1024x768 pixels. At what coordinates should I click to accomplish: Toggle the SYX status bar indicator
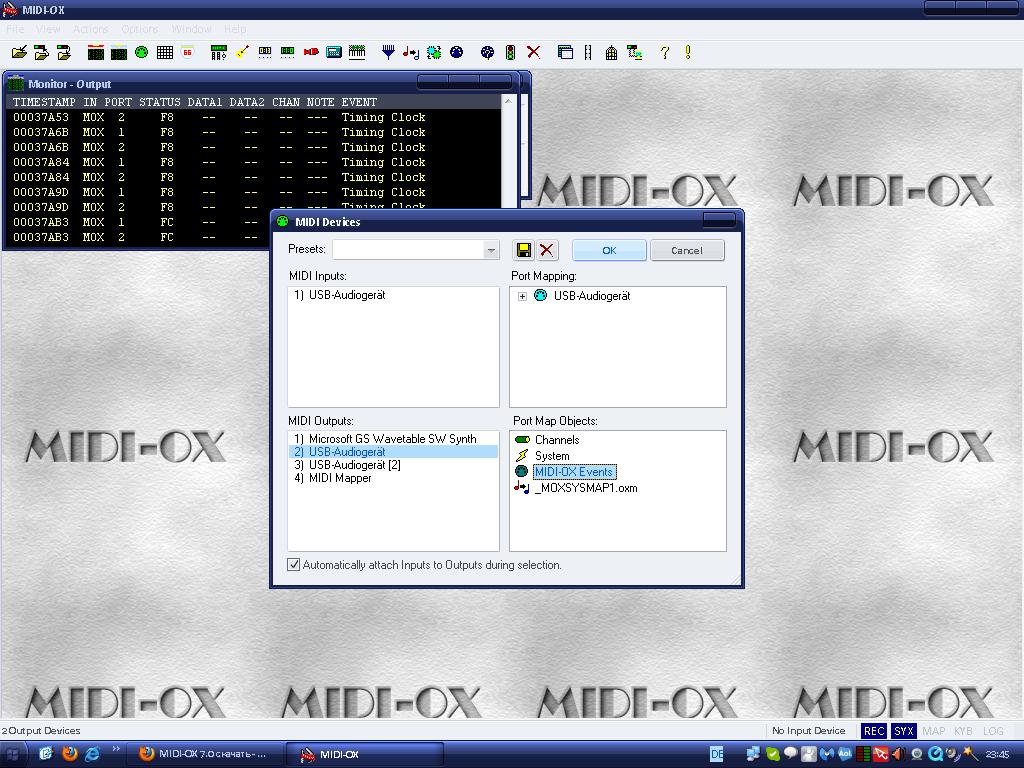point(904,731)
